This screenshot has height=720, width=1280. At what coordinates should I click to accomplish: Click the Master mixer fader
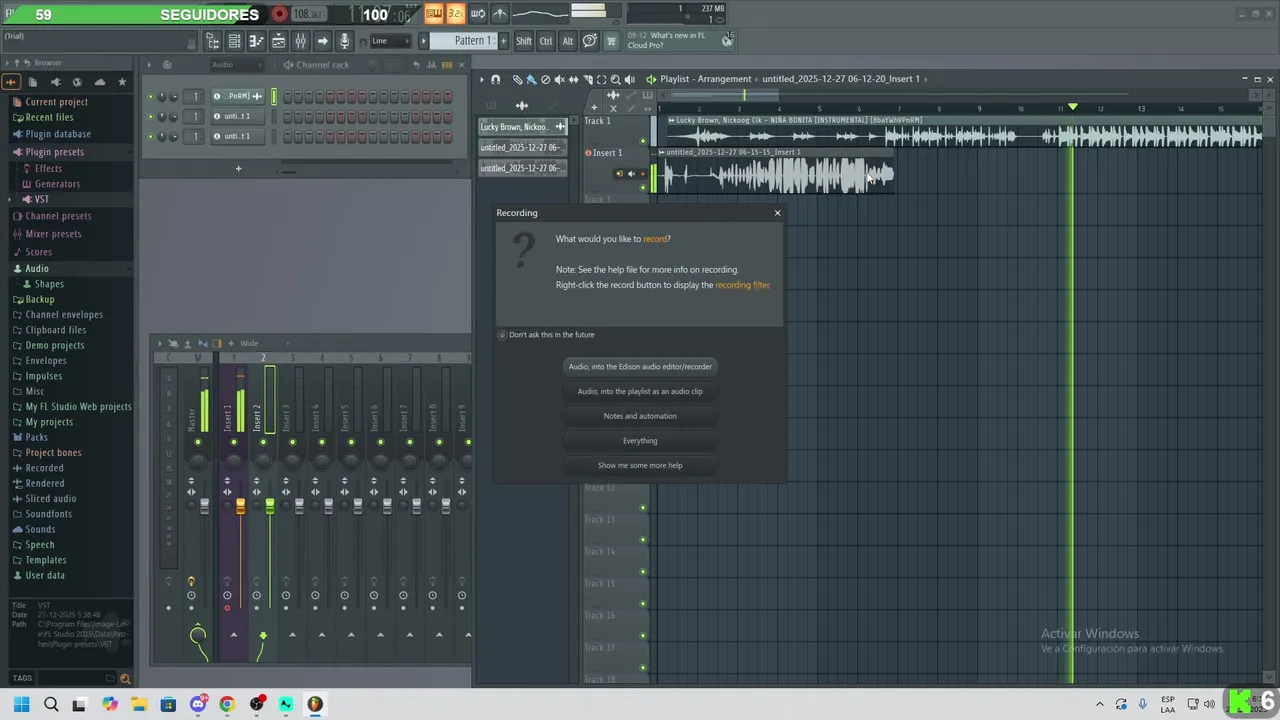pos(204,506)
